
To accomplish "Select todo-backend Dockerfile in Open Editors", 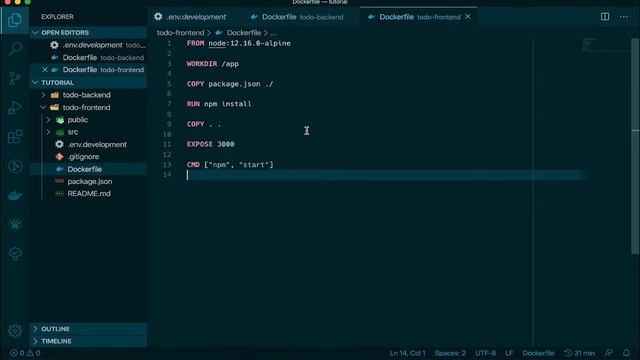I will pyautogui.click(x=88, y=58).
